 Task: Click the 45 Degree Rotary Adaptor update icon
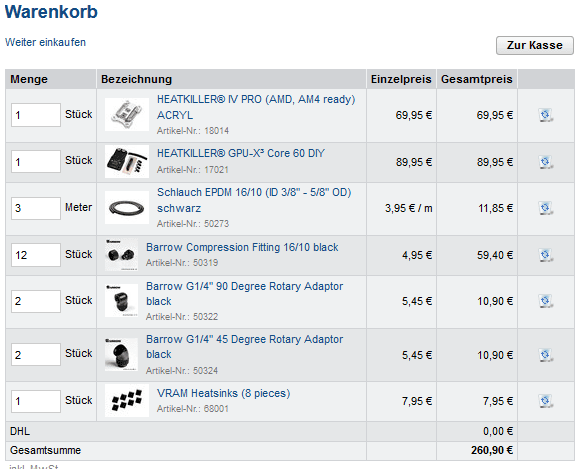[x=545, y=355]
